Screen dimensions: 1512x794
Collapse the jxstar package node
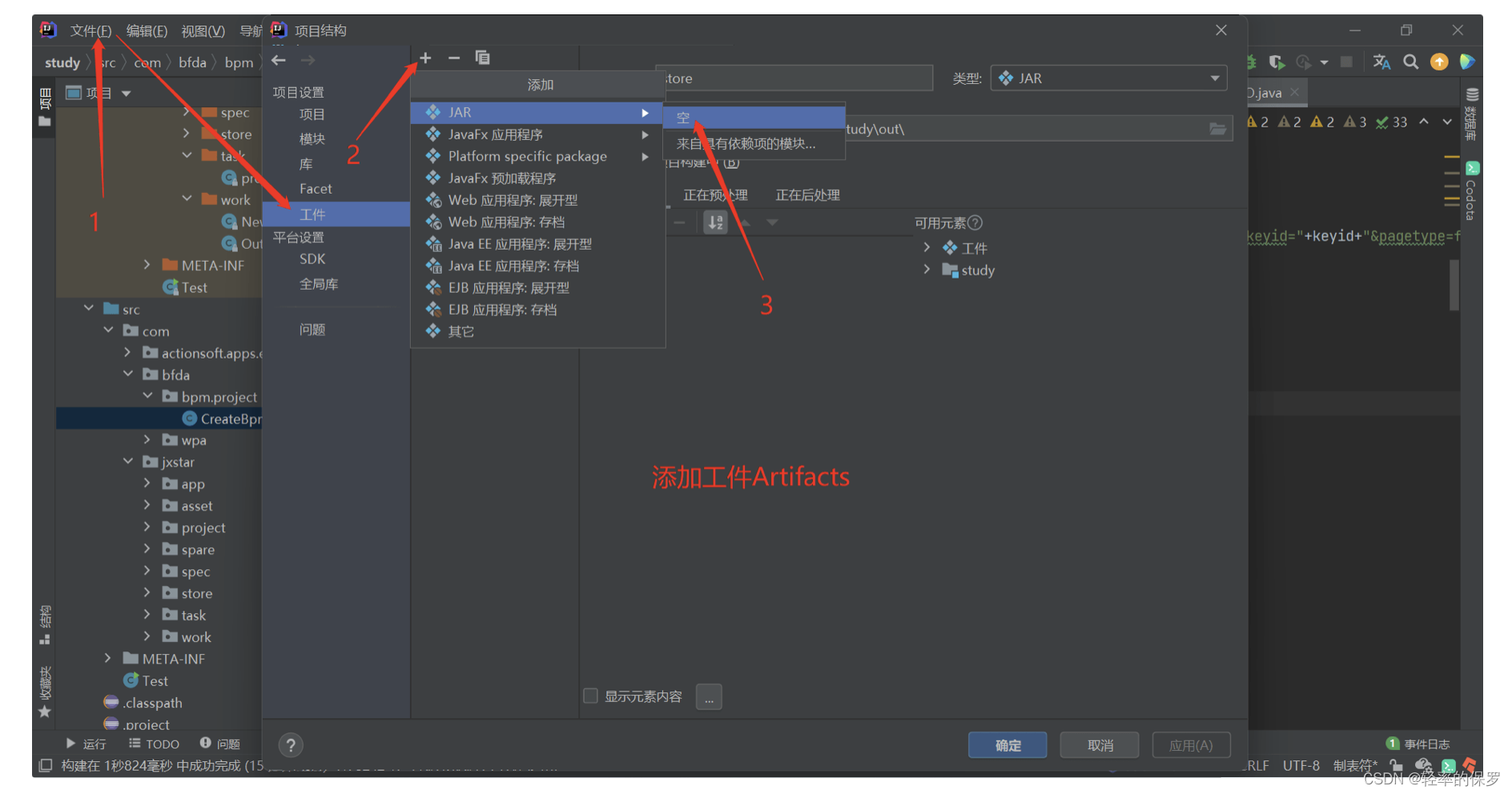128,461
